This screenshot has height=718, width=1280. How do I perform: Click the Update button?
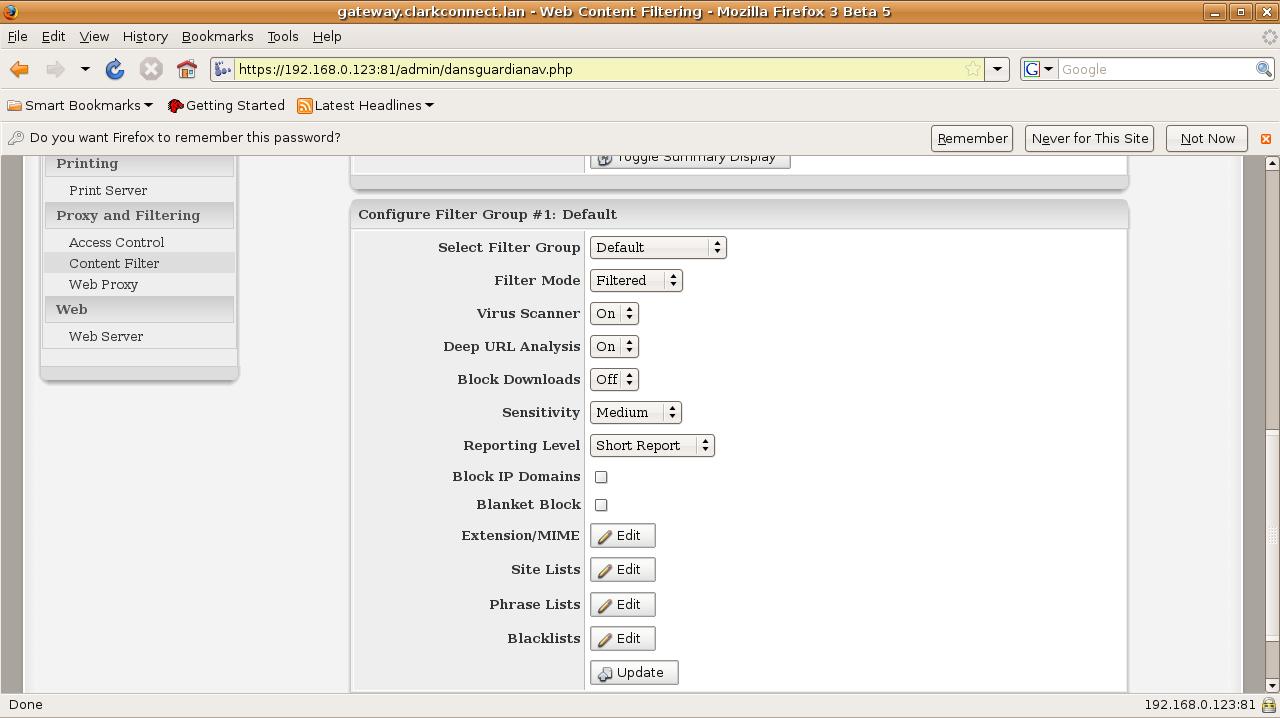coord(634,673)
